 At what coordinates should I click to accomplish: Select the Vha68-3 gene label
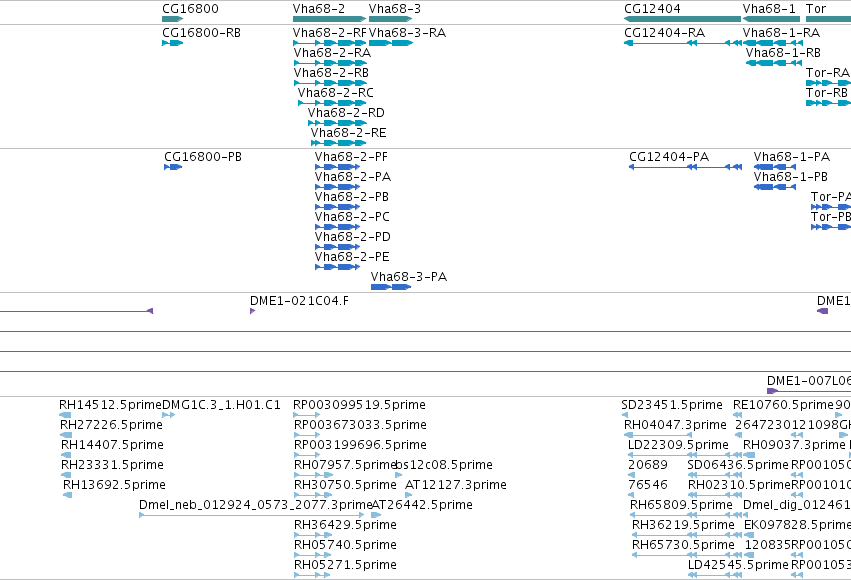(395, 9)
